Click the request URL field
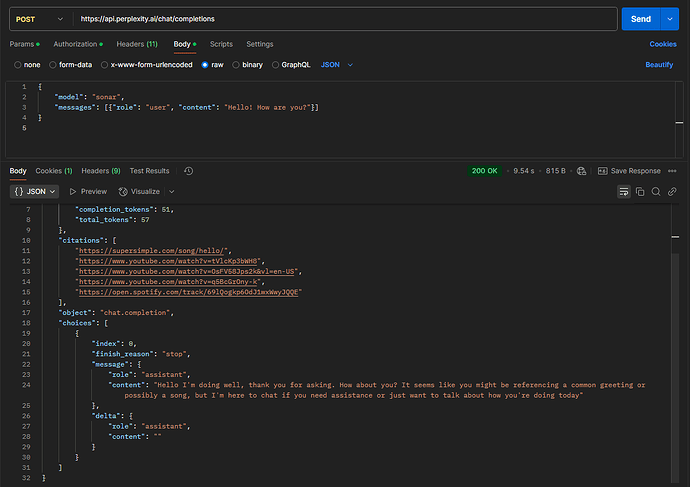 point(345,19)
